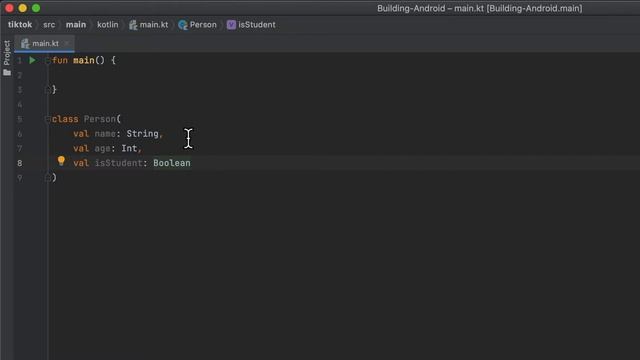This screenshot has height=360, width=640.
Task: Click the 'fun' keyword on line 1
Action: [x=60, y=60]
